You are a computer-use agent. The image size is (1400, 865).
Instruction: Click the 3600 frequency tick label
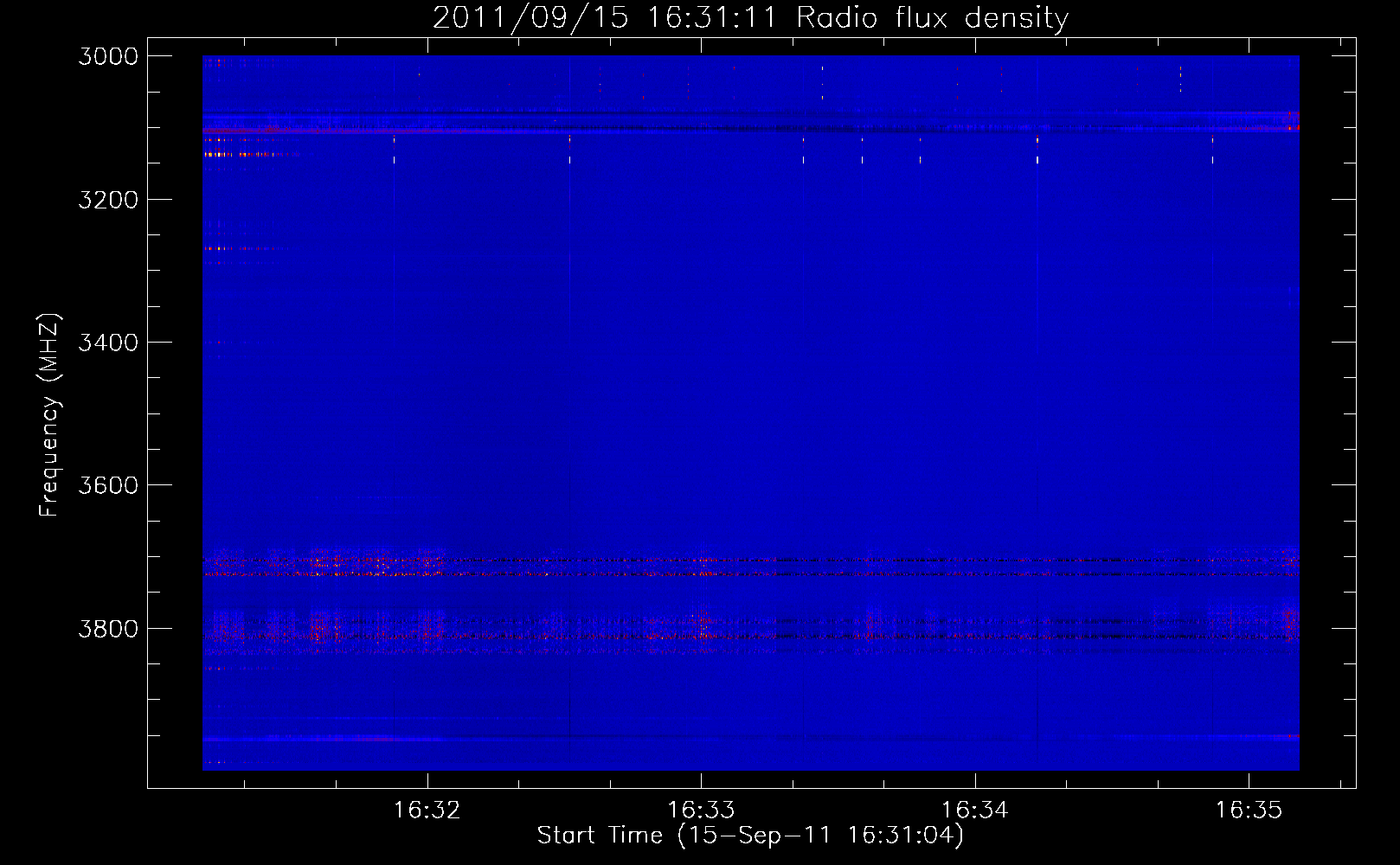108,485
